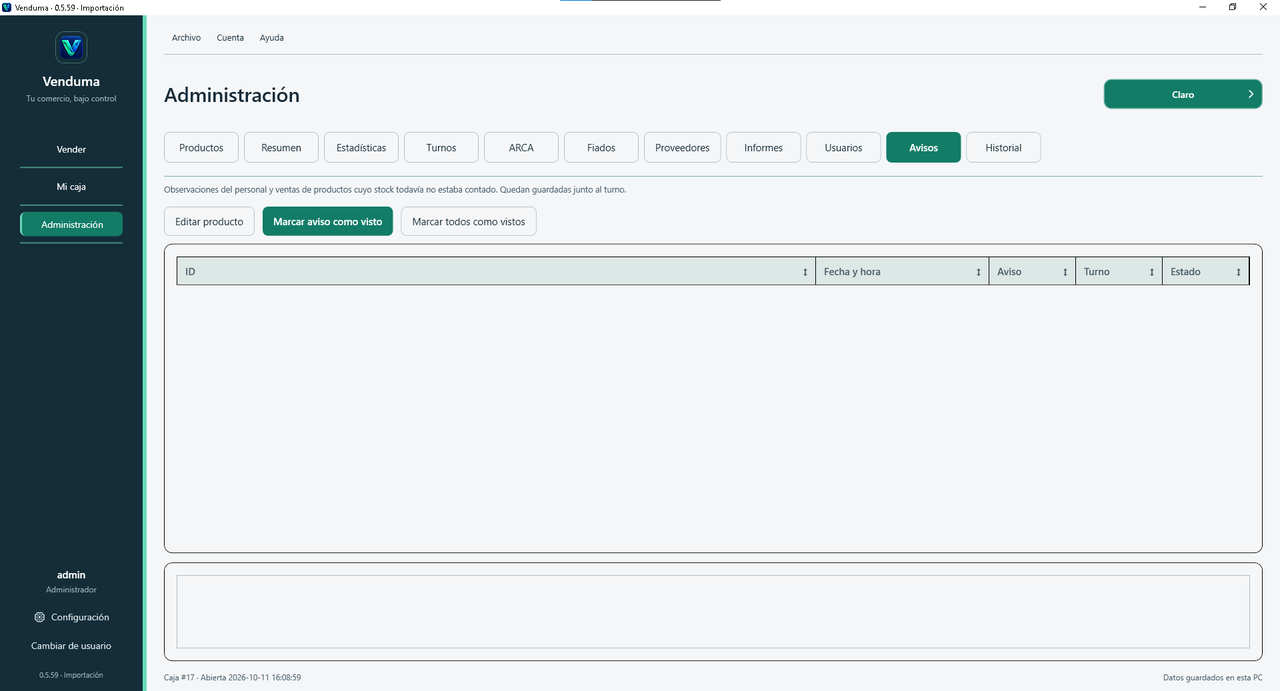This screenshot has width=1280, height=691.
Task: Click the Venduma icon in the title bar
Action: [x=7, y=7]
